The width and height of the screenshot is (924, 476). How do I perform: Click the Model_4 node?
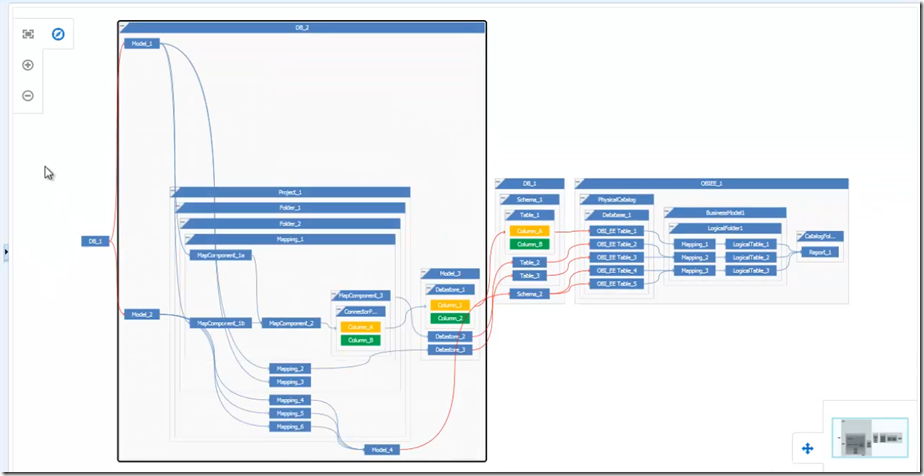(382, 450)
